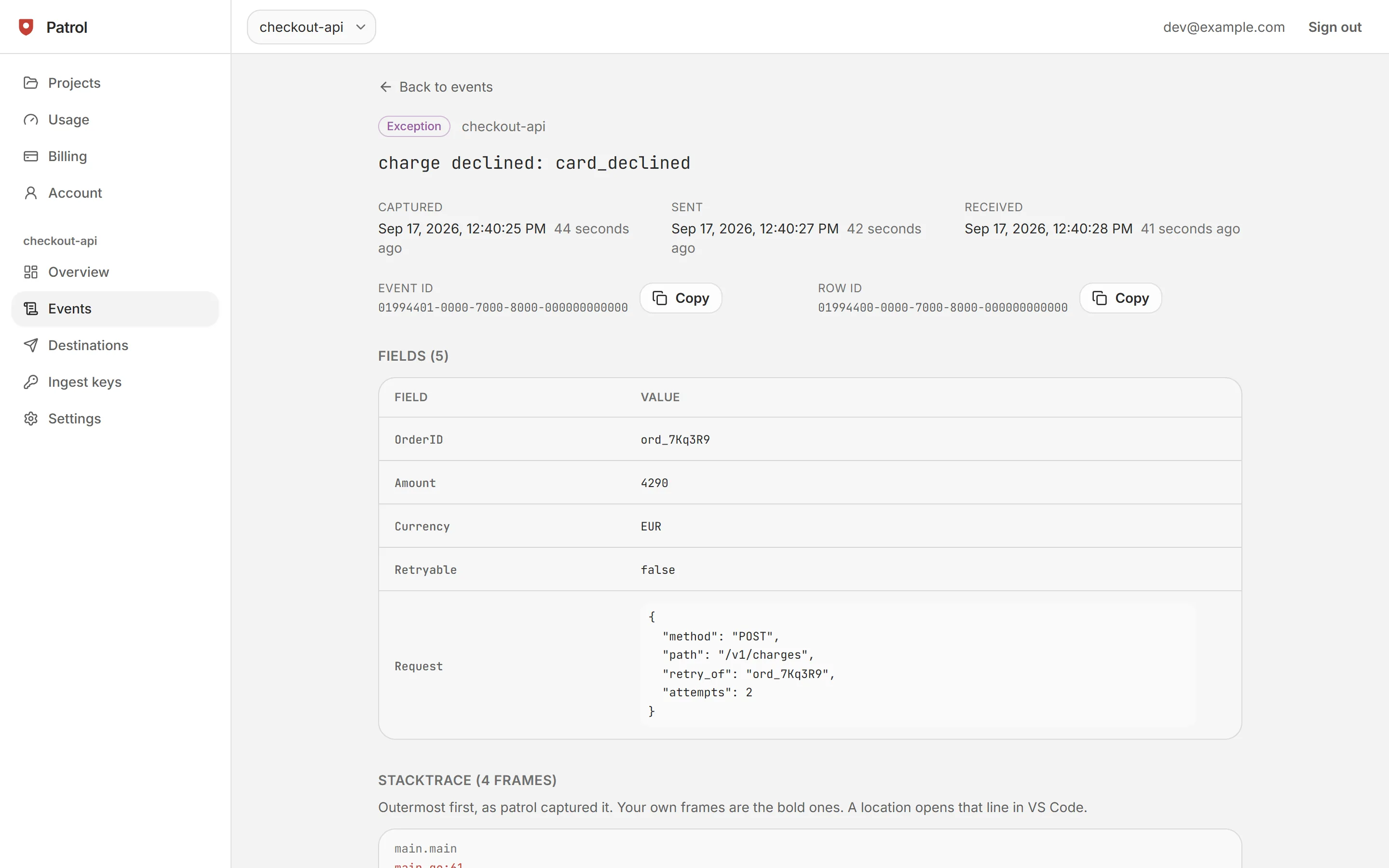Click the received time 'Sep 17, 2026, 12:40:28 PM'

pos(1049,229)
